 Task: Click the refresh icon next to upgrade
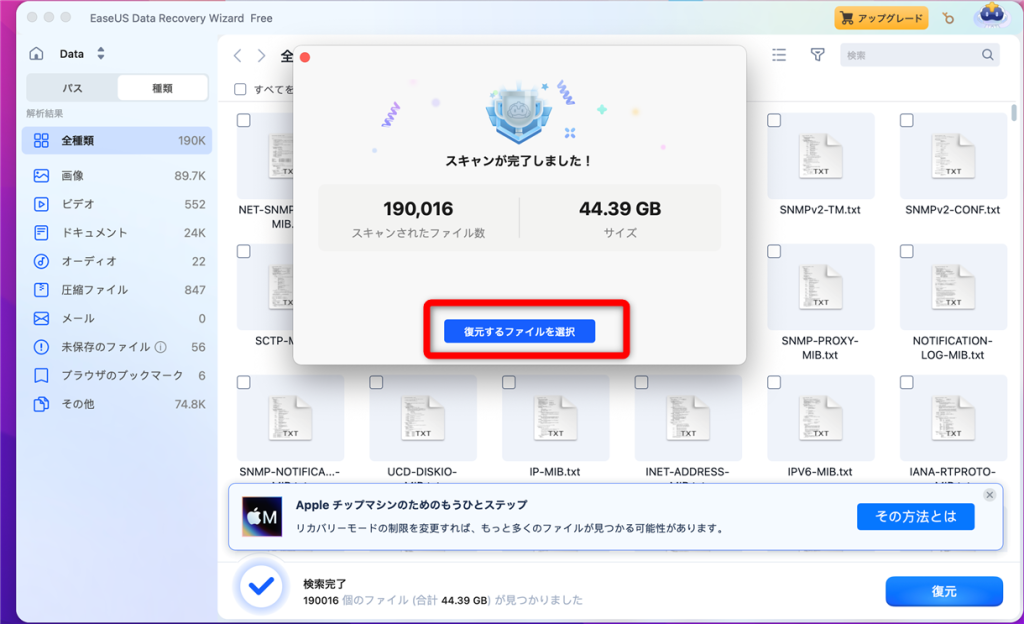point(948,18)
